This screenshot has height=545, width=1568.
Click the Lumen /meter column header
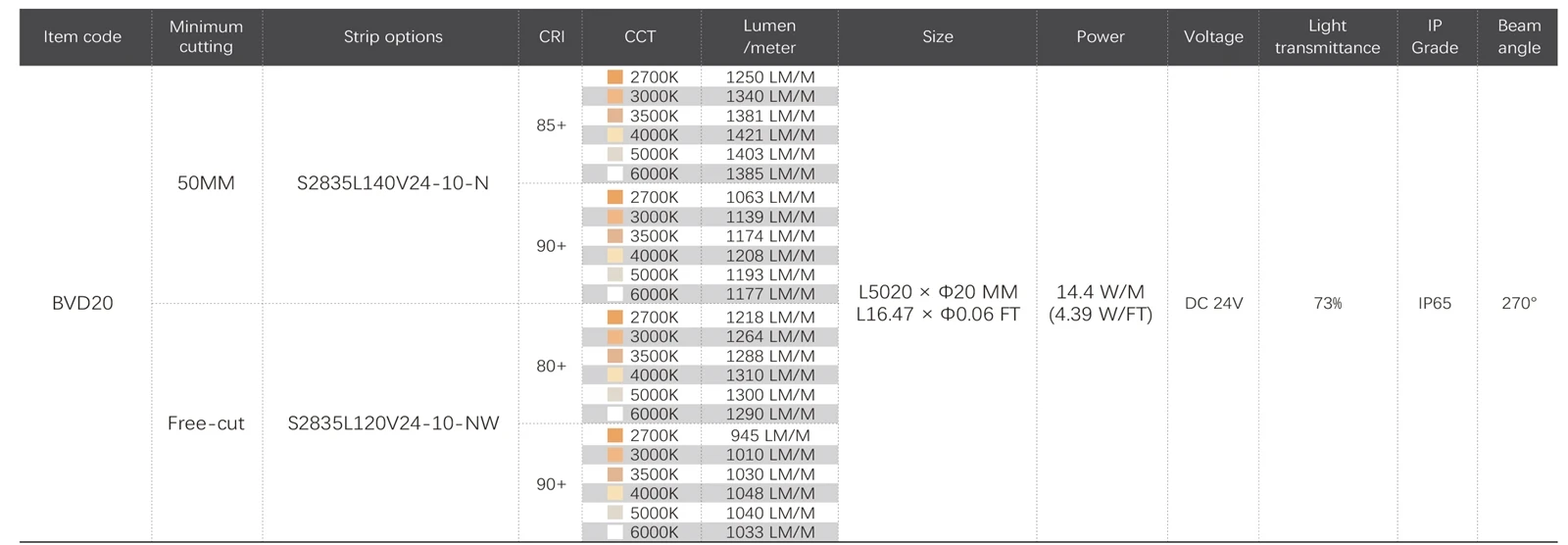coord(769,37)
